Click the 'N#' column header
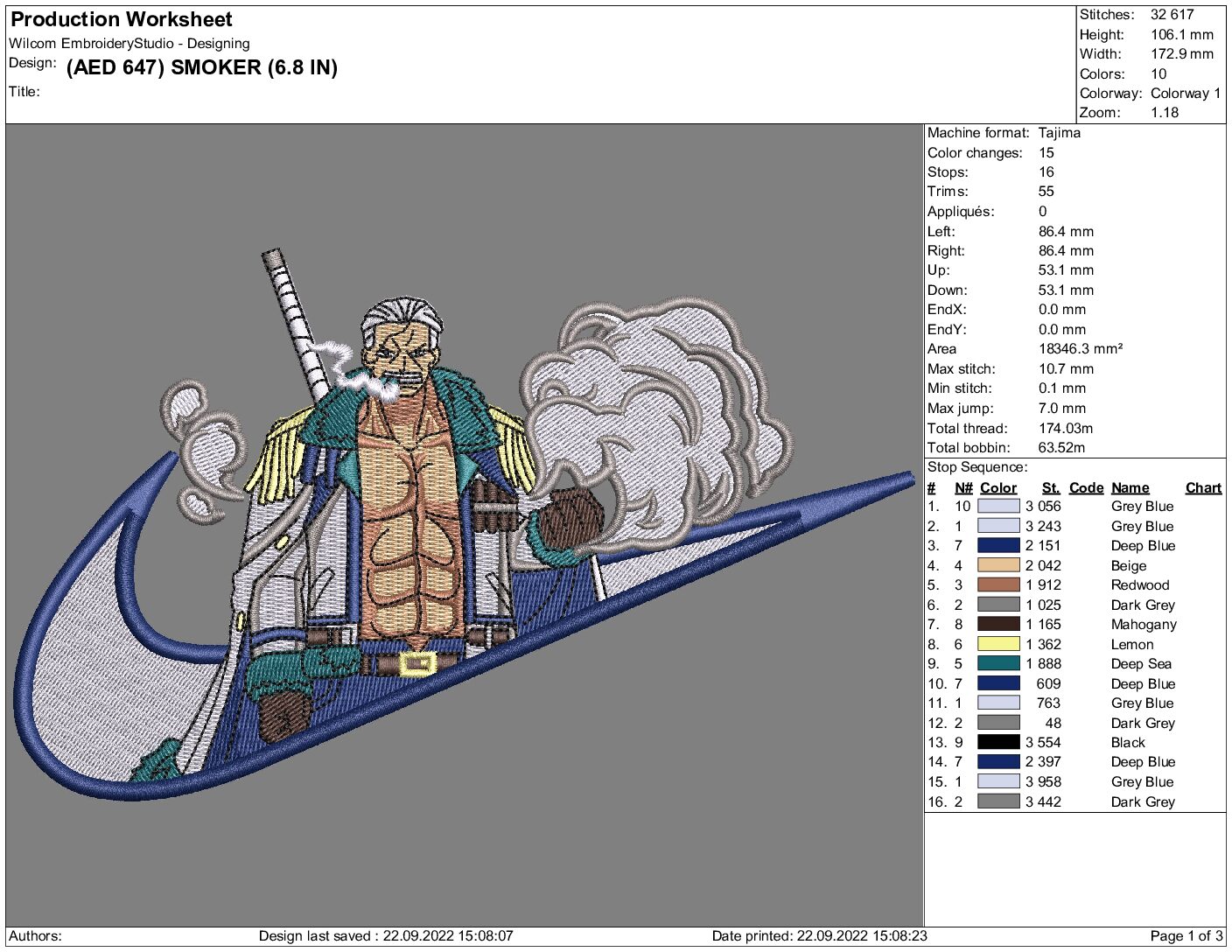Viewport: 1232px width, 952px height. point(963,487)
